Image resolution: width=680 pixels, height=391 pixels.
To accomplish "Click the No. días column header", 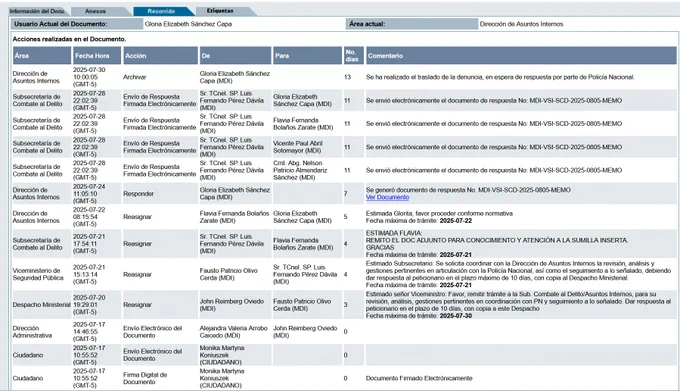I will (x=353, y=55).
